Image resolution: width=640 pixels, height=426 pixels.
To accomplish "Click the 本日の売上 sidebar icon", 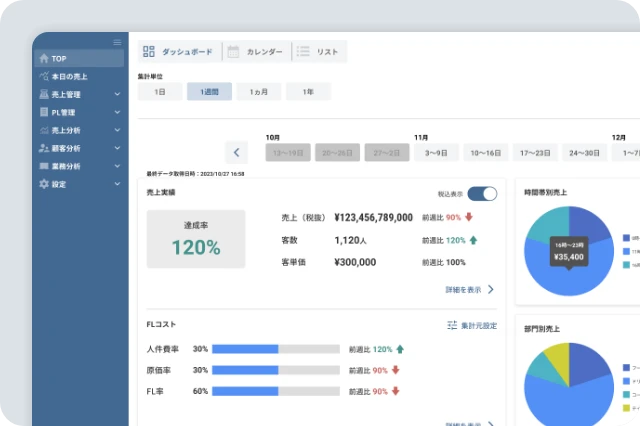I will (43, 76).
